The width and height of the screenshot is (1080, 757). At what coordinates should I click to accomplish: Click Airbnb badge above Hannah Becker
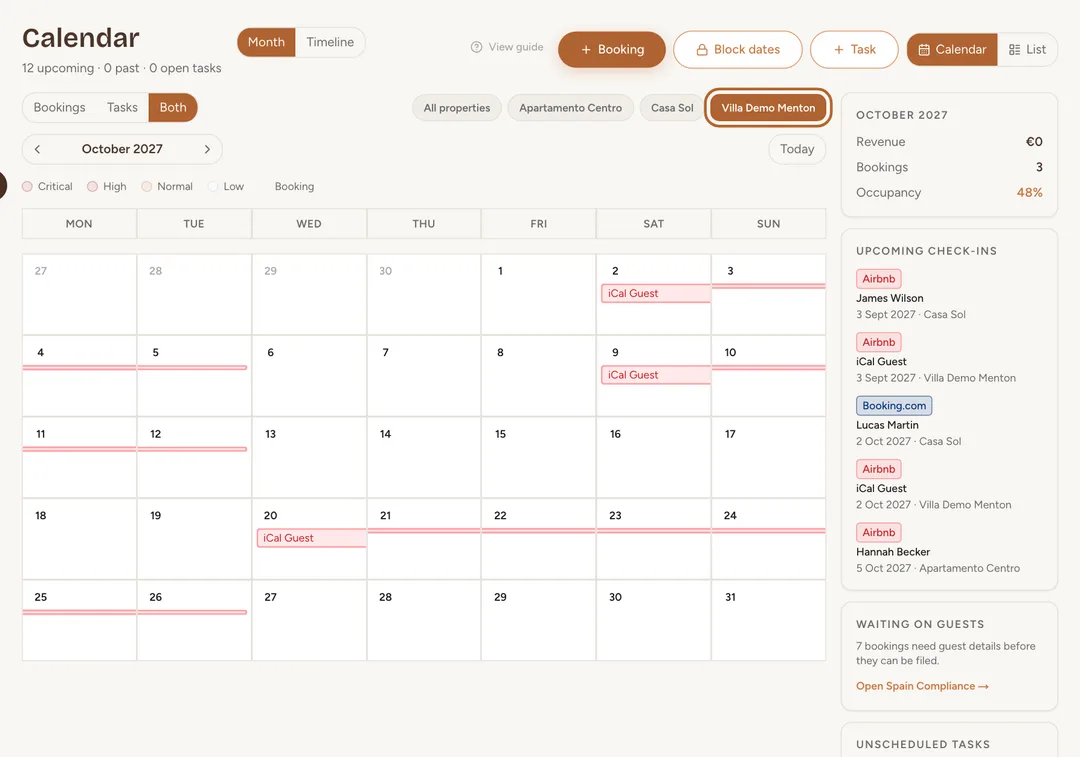[879, 532]
